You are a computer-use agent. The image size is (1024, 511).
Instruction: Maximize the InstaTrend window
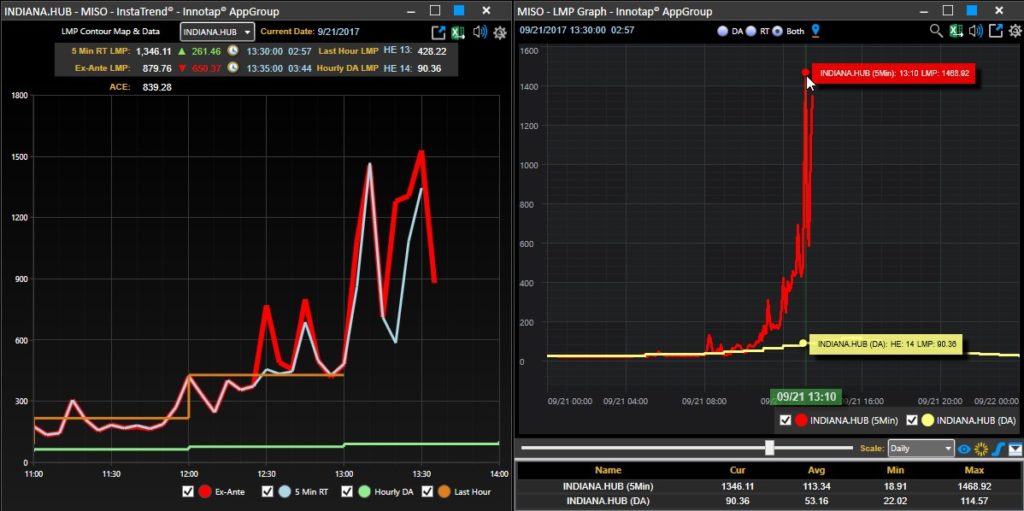click(435, 10)
